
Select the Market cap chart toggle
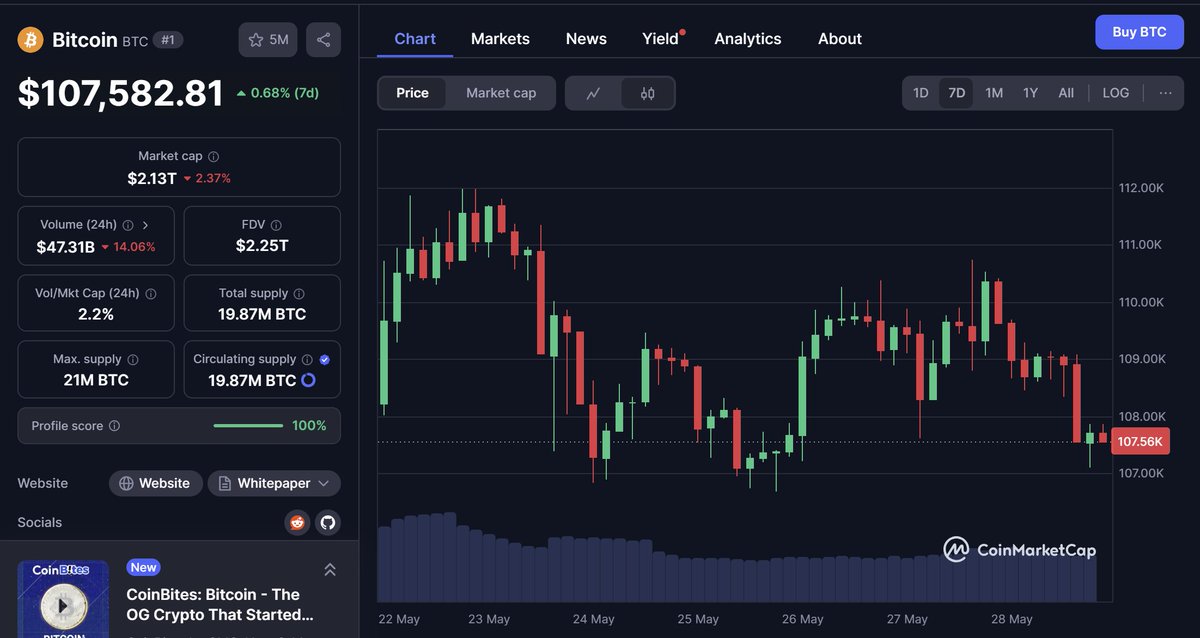501,93
